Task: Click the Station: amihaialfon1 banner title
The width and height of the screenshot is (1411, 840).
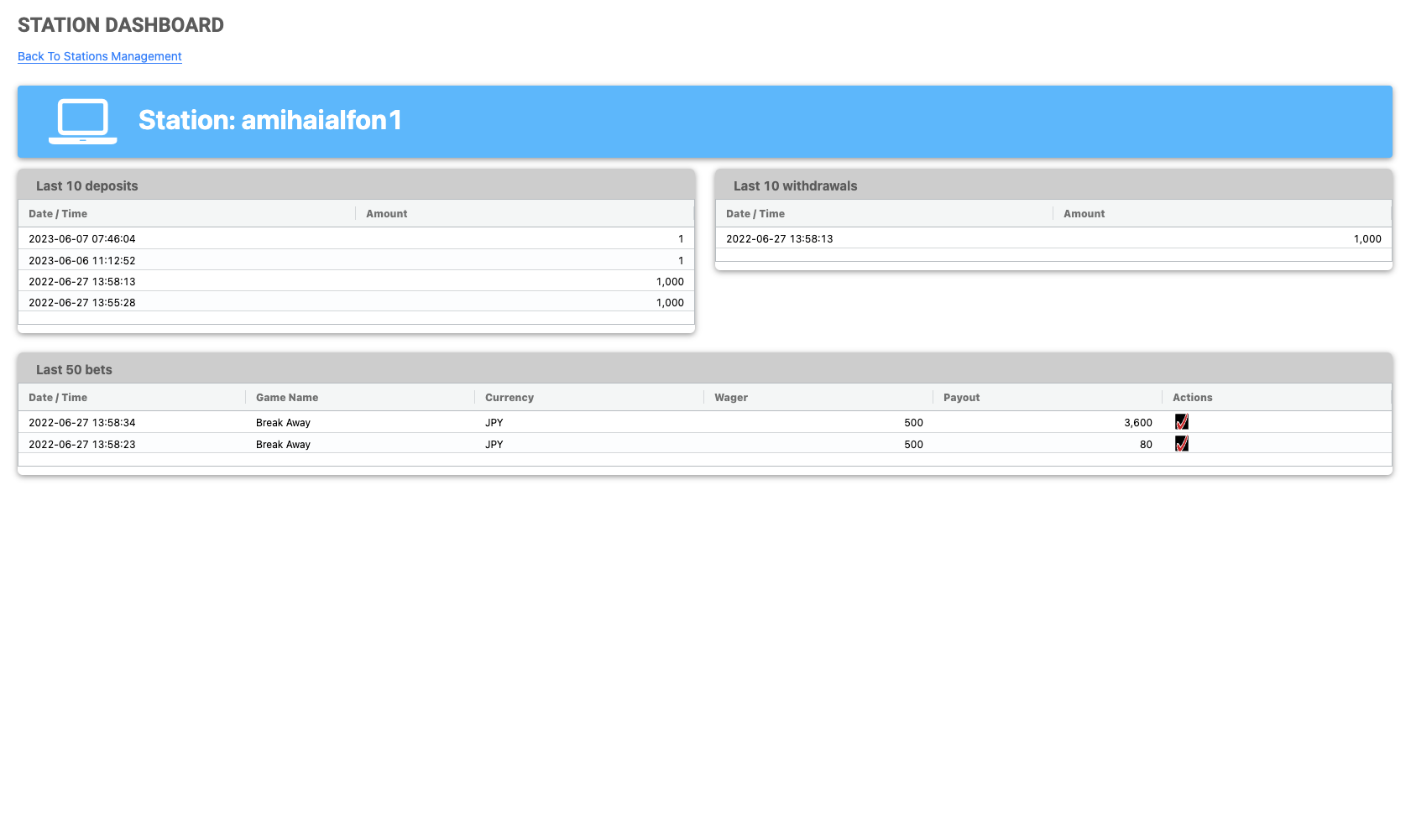Action: tap(269, 121)
